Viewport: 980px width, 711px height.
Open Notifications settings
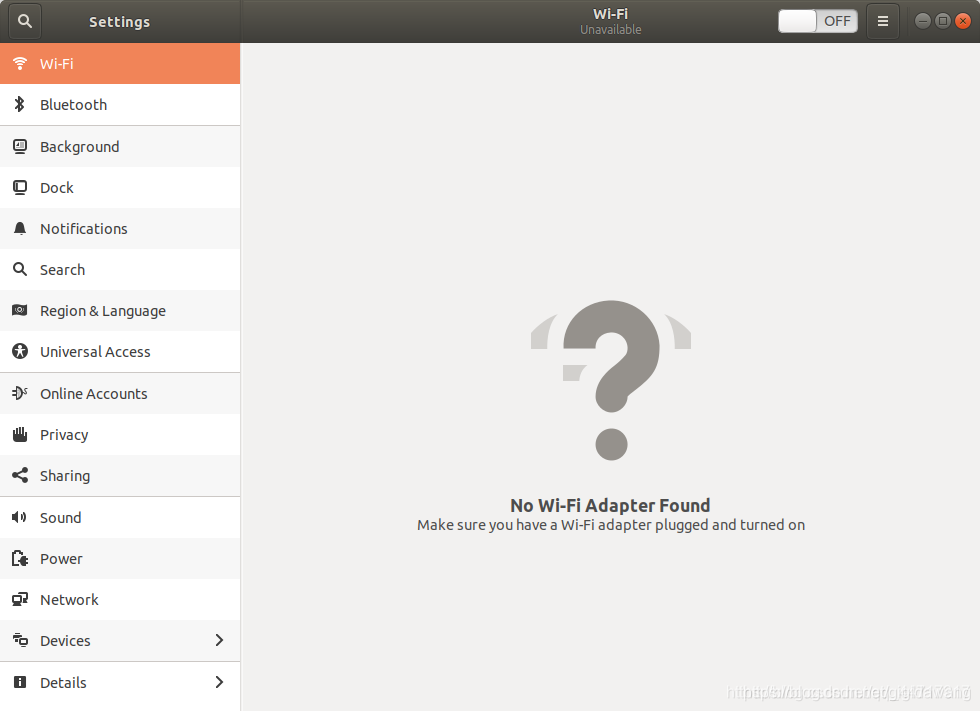click(x=120, y=229)
